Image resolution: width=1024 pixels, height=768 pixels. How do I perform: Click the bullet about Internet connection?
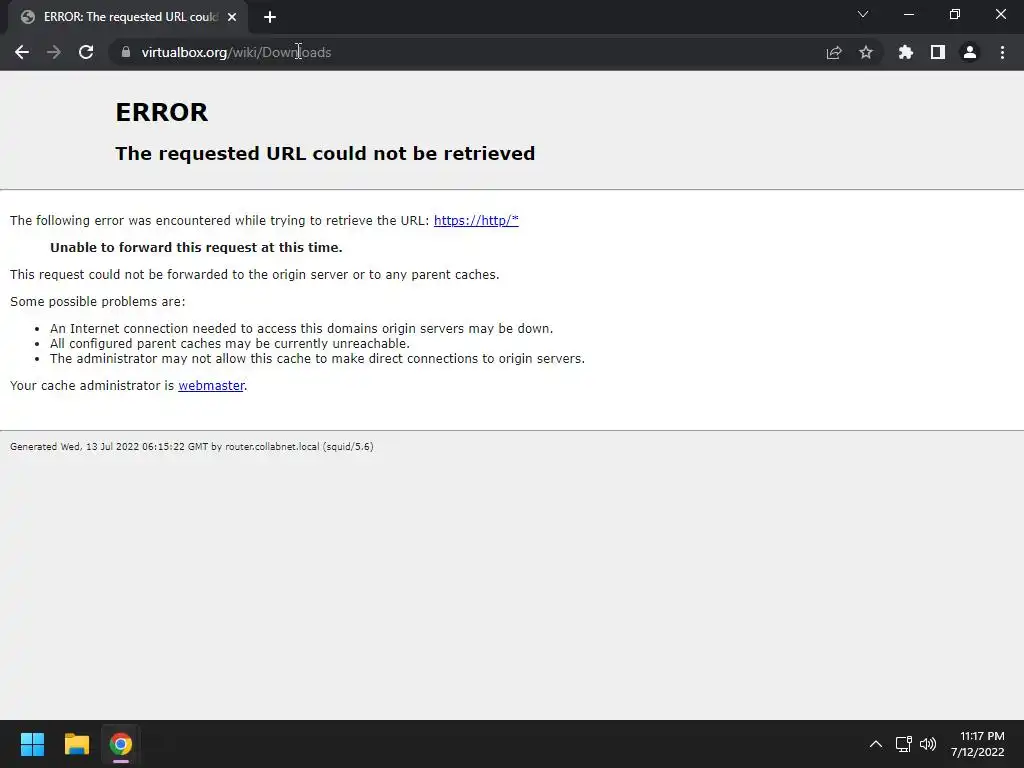[x=301, y=328]
